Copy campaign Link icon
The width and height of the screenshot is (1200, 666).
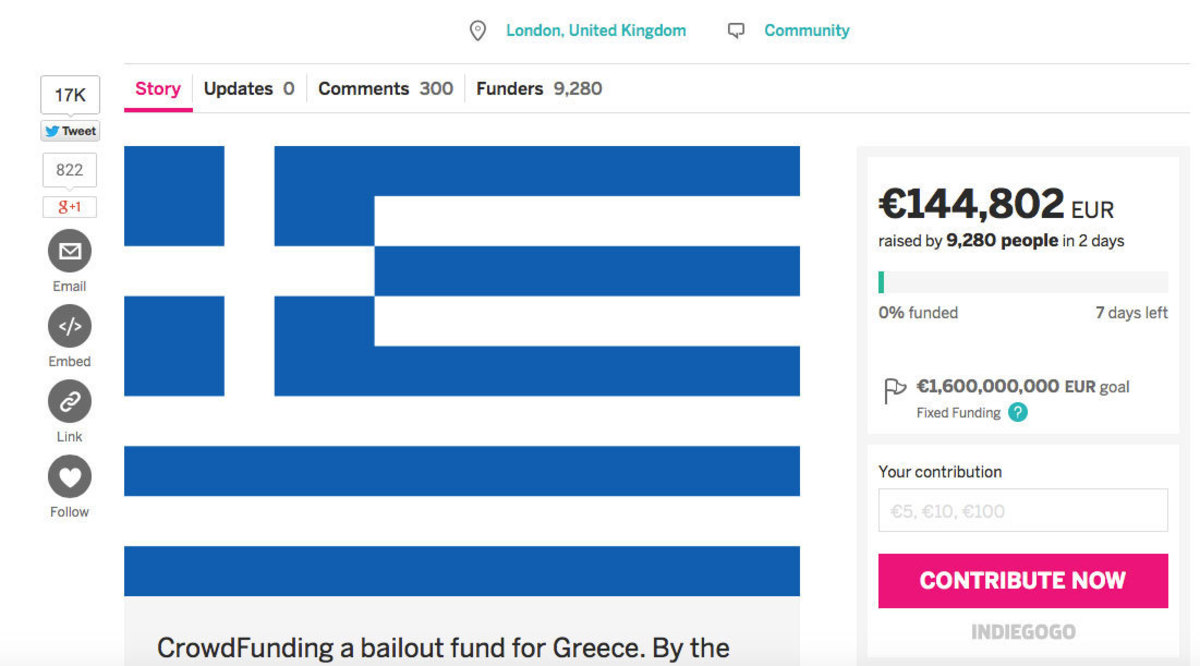(70, 402)
